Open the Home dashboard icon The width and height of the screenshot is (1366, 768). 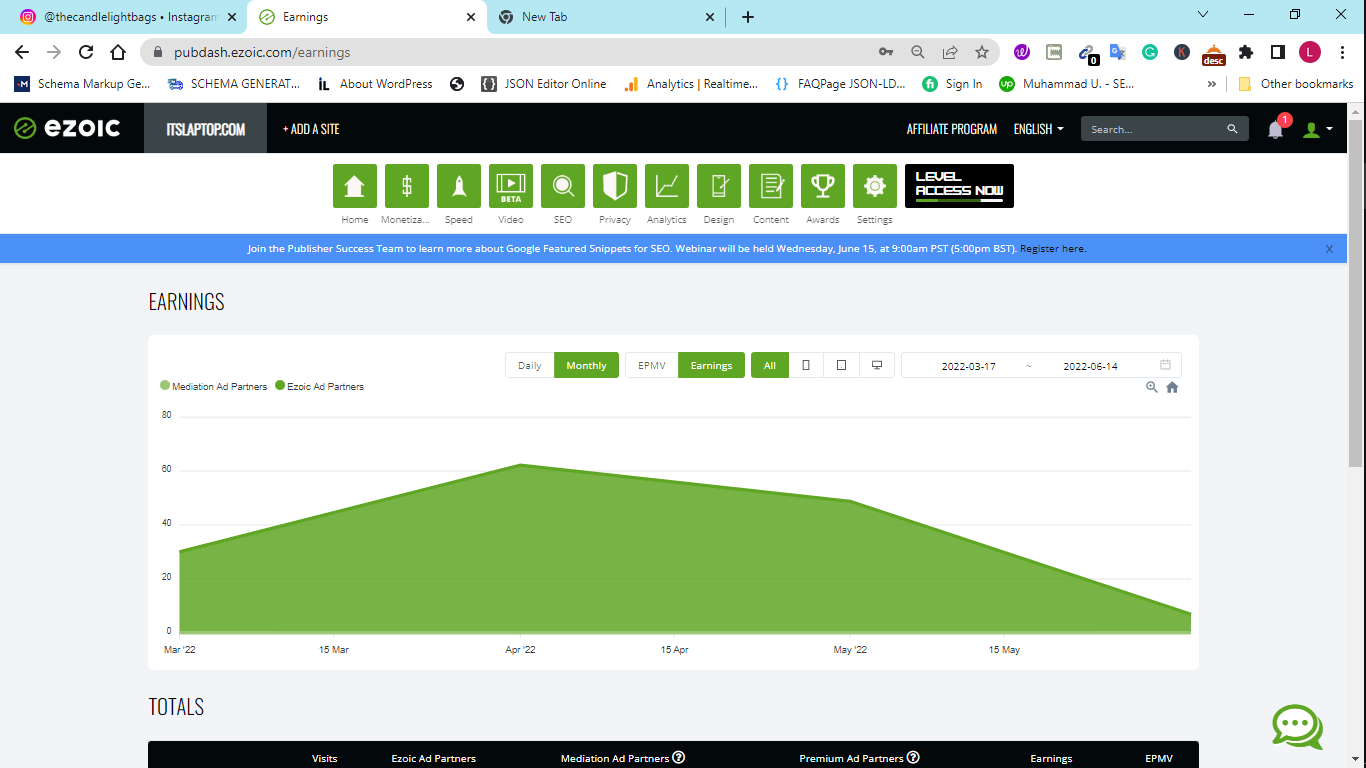(354, 186)
